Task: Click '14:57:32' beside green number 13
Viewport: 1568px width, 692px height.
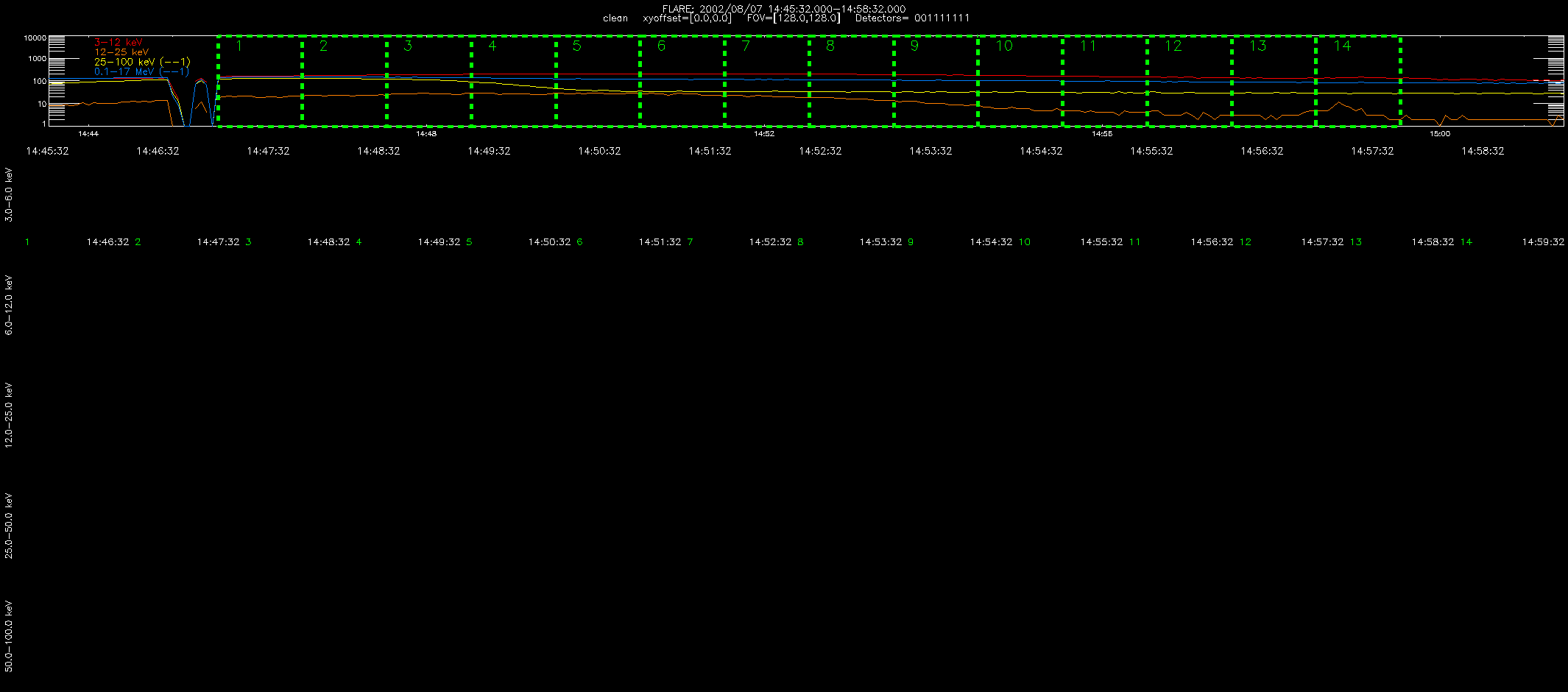Action: (1322, 242)
